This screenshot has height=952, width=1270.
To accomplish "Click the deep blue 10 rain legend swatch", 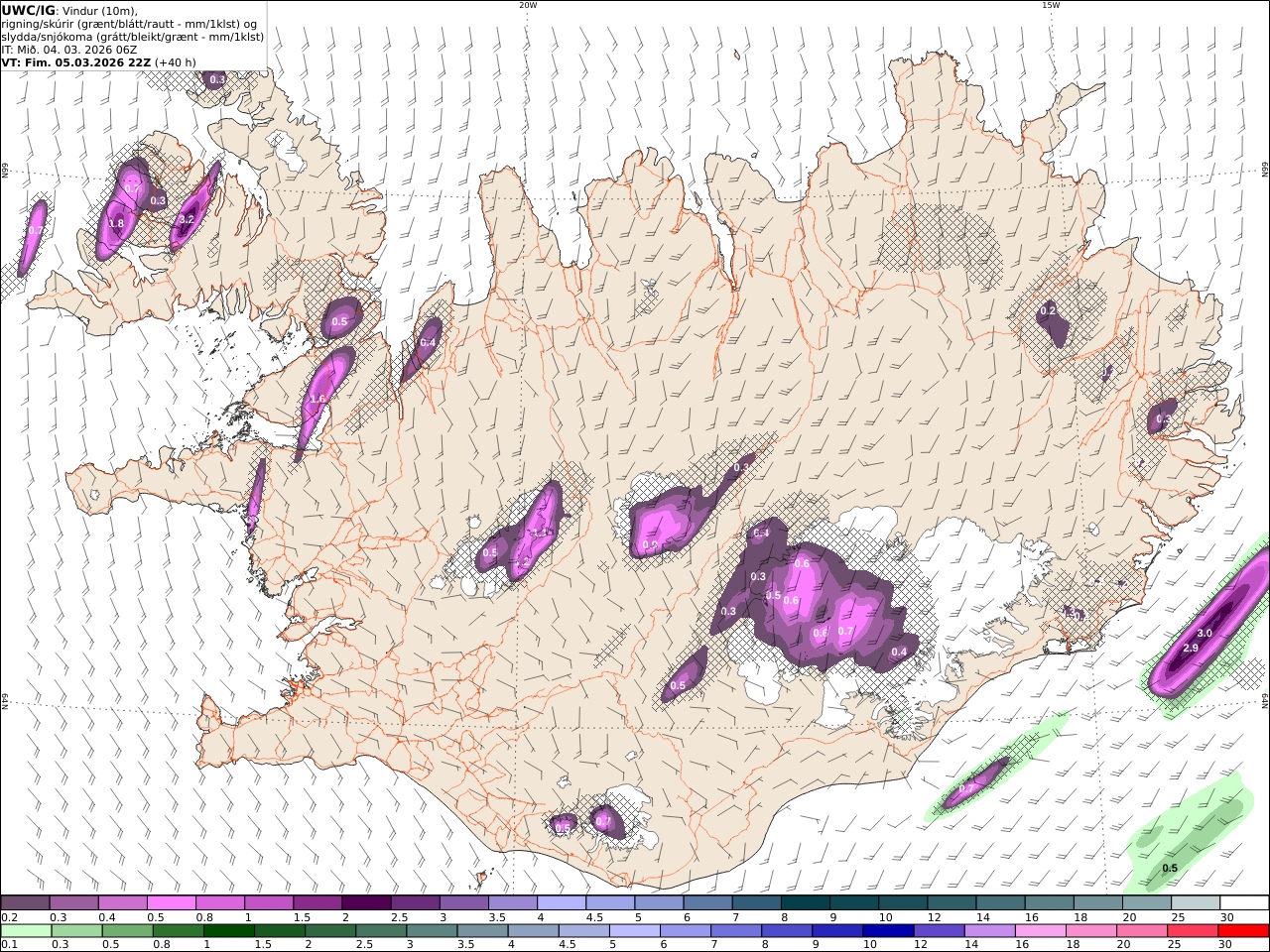I will 888,930.
